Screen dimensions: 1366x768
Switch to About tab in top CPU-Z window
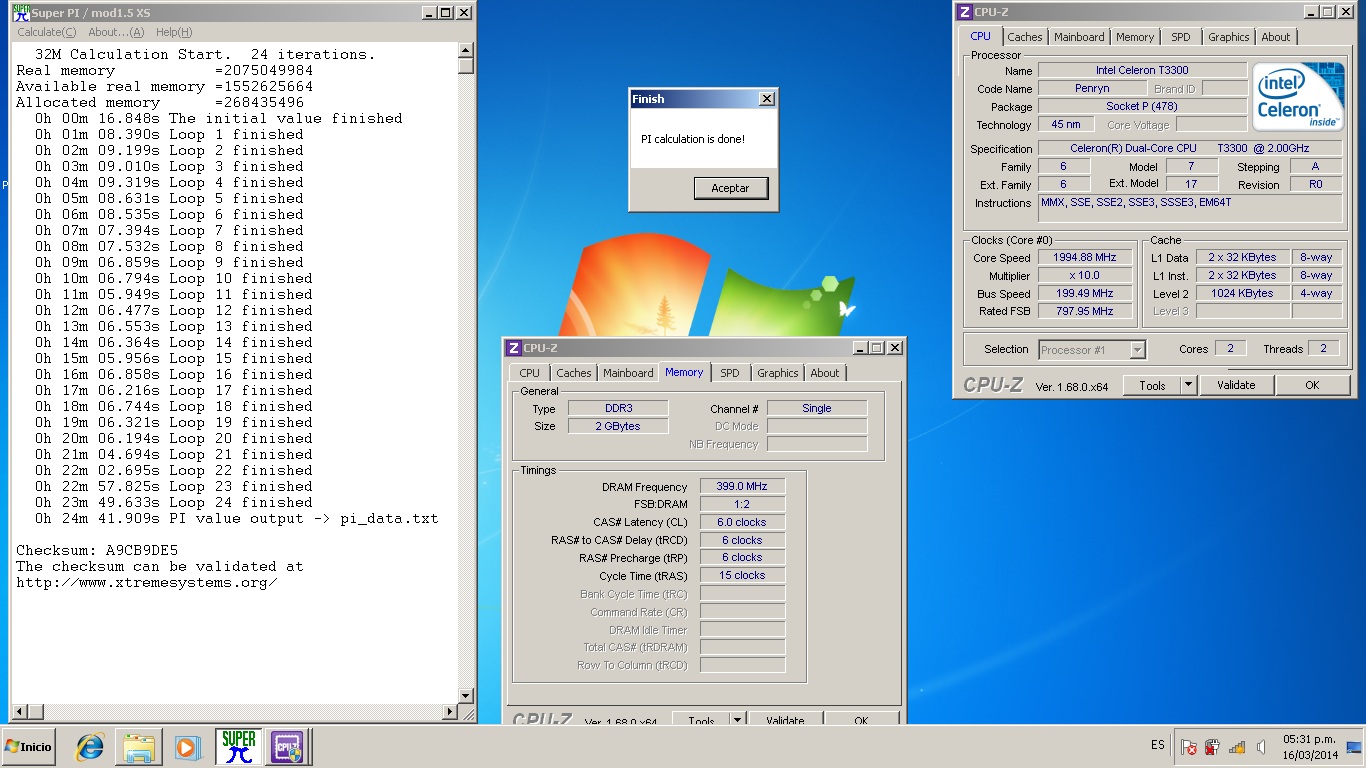(x=1276, y=37)
